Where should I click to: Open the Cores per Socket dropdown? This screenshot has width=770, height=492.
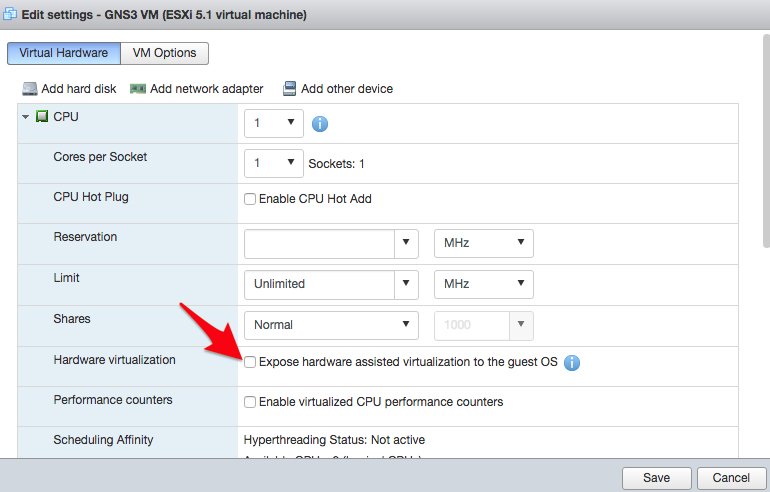point(274,164)
